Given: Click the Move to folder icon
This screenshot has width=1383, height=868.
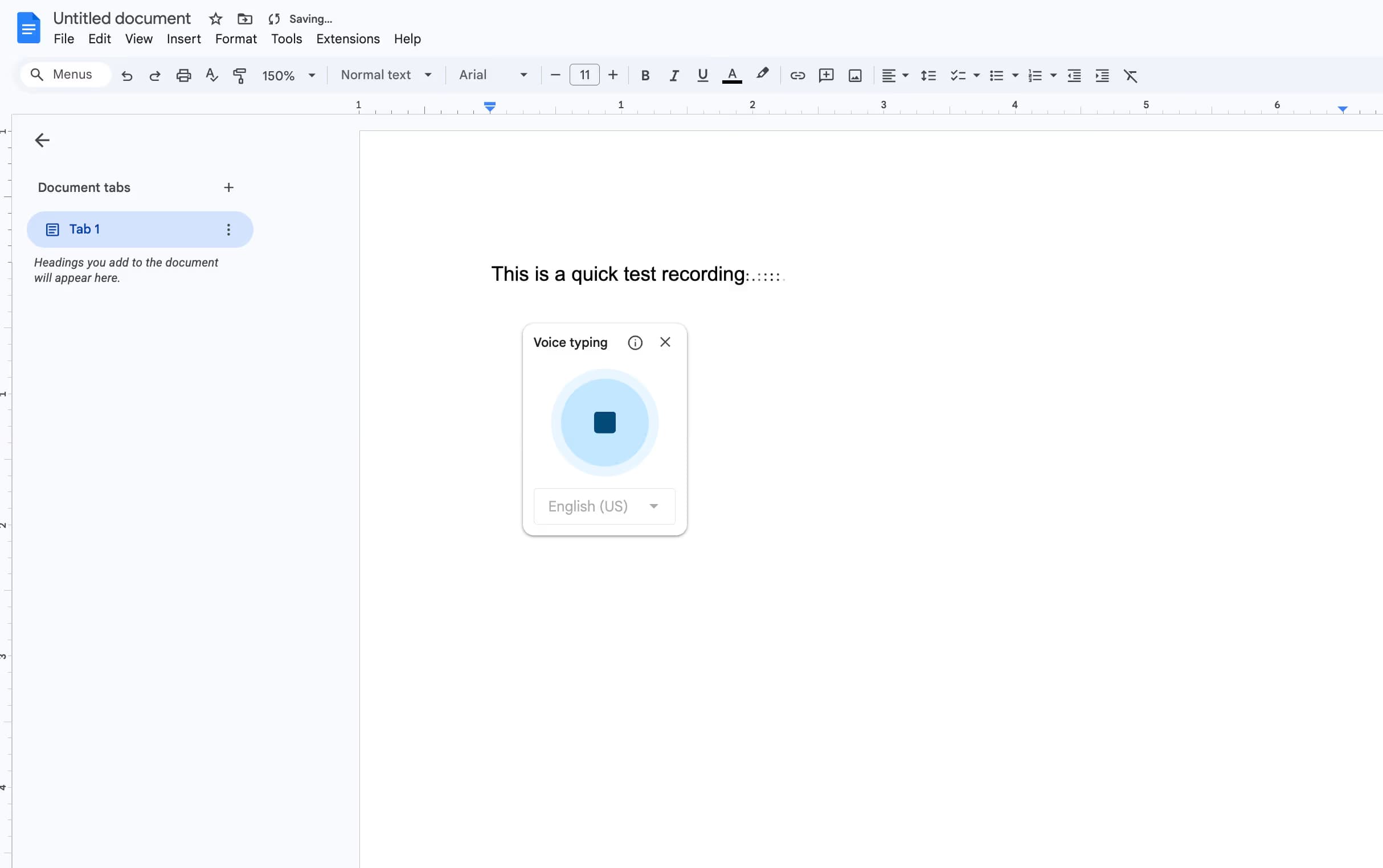Looking at the screenshot, I should [245, 19].
